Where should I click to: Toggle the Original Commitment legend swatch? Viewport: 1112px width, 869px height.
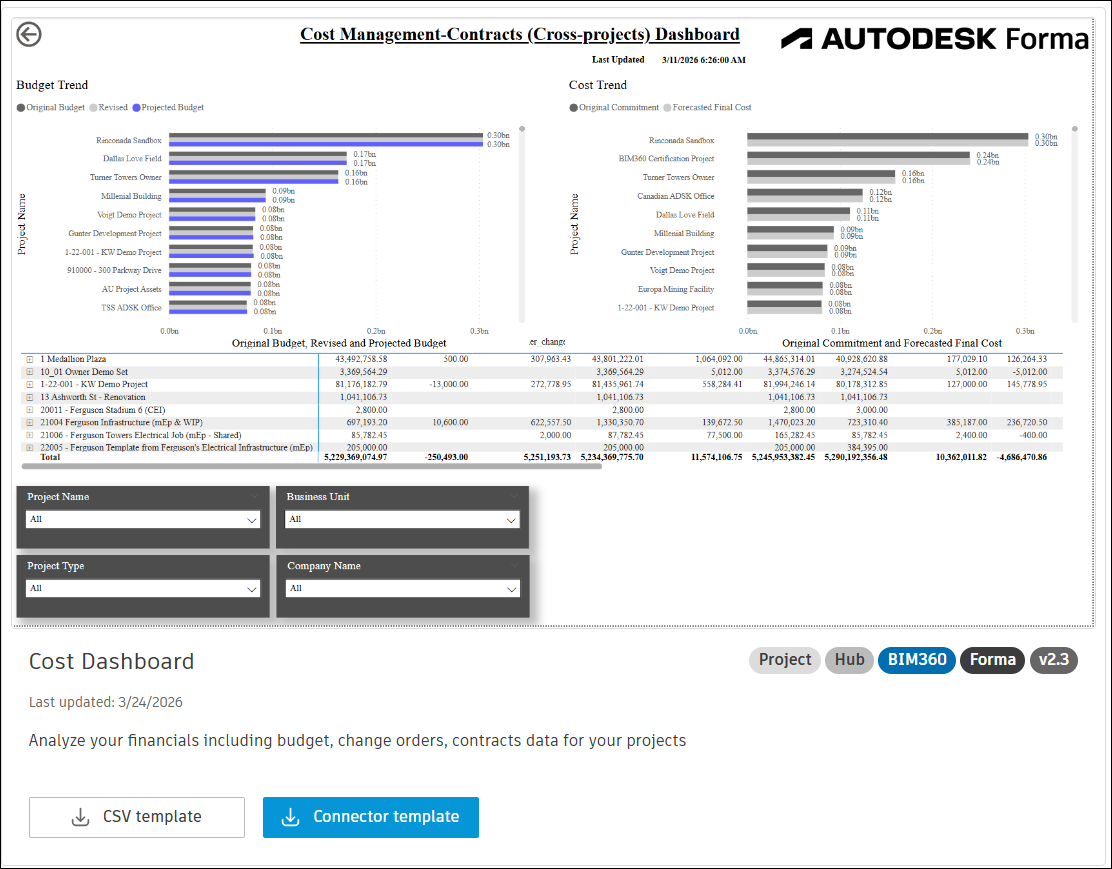point(574,108)
